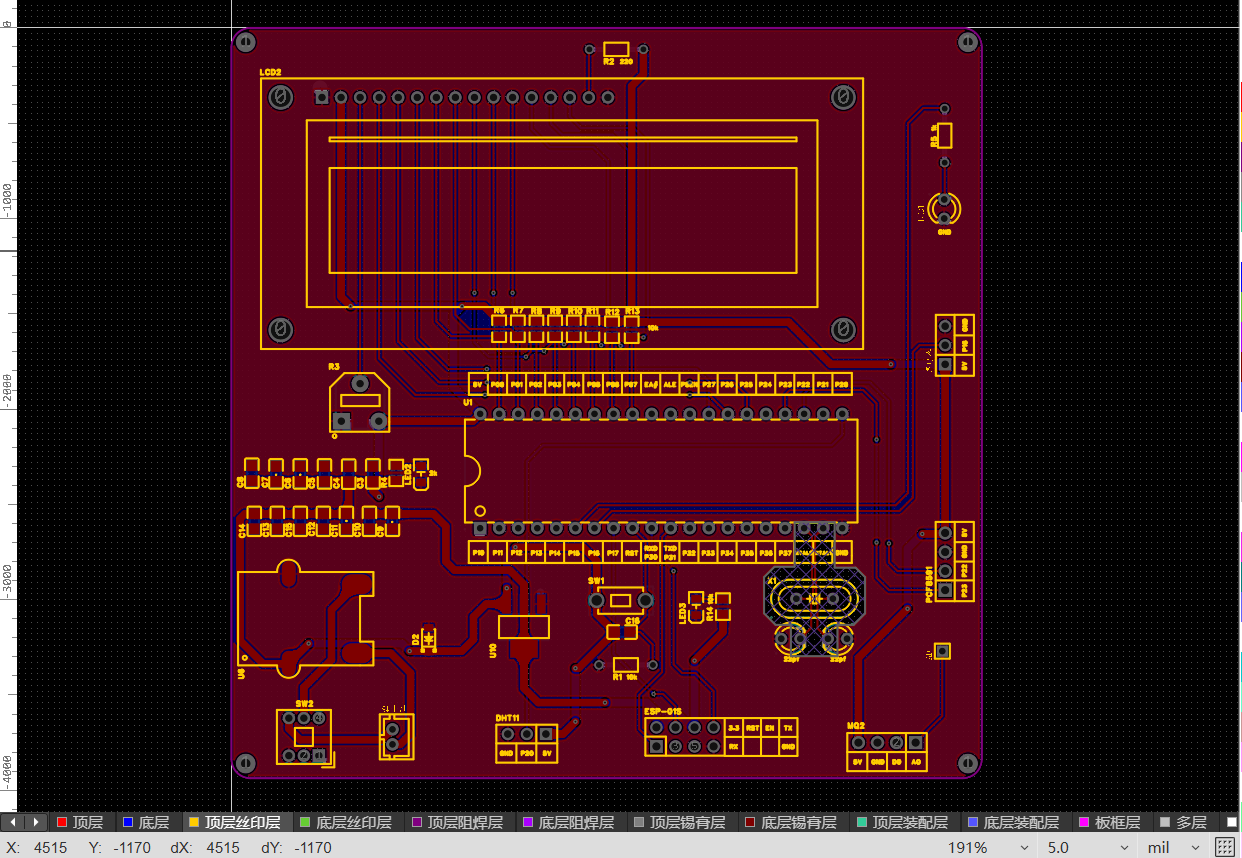1242x858 pixels.
Task: Select the LCD2 display footprint
Action: 562,213
